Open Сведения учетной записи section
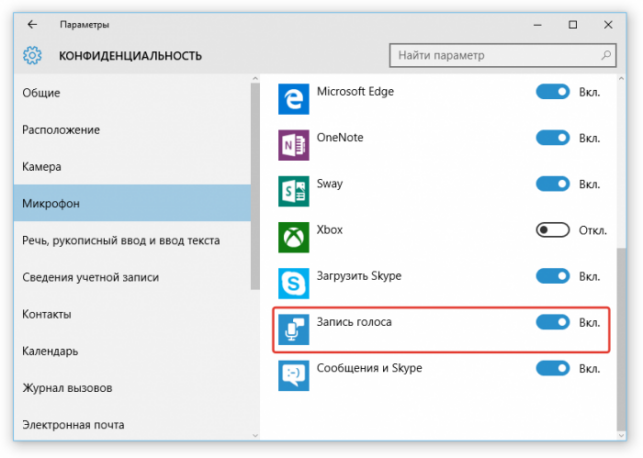Image resolution: width=643 pixels, height=458 pixels. pos(132,278)
